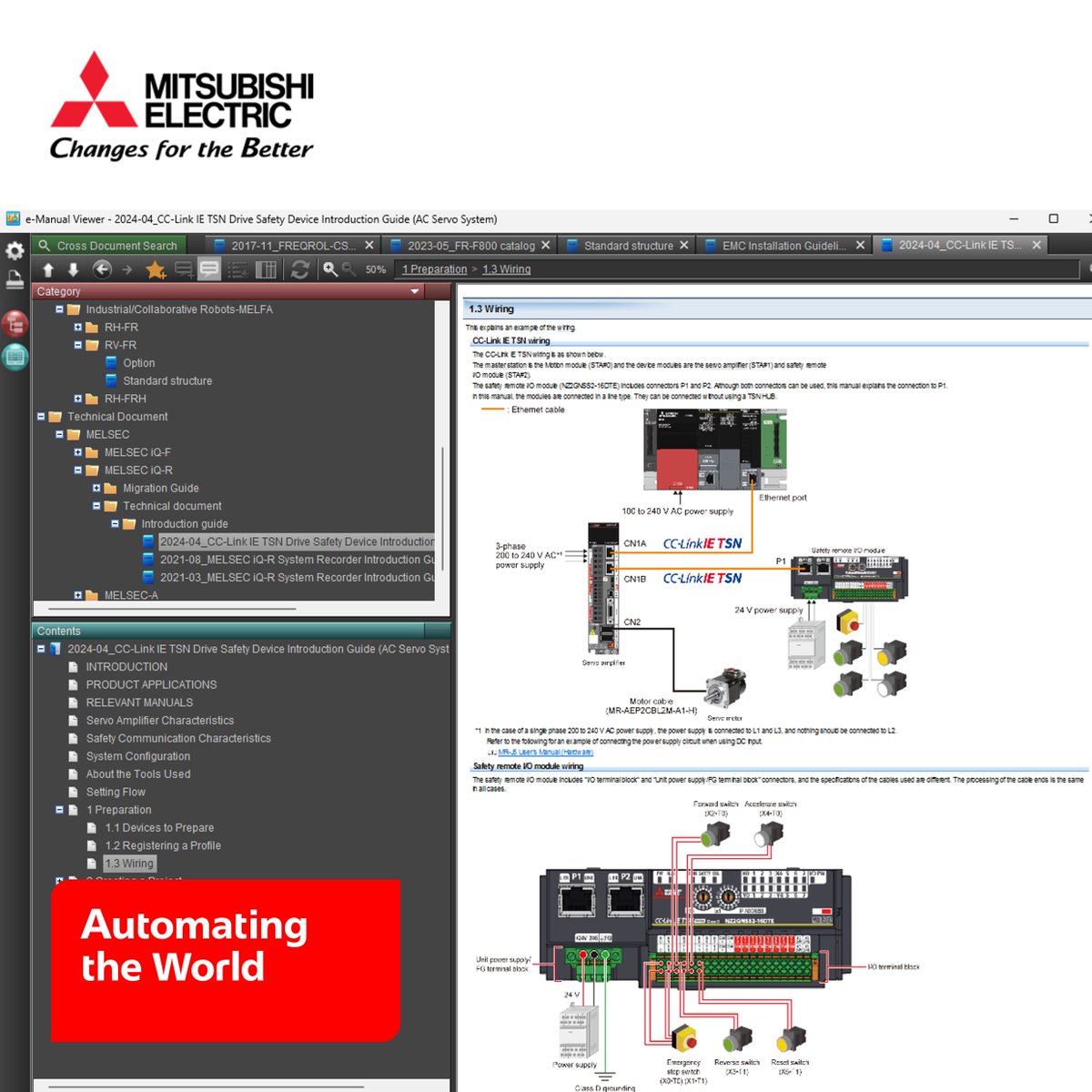
Task: Zoom in with magnifier plus icon
Action: click(x=329, y=269)
